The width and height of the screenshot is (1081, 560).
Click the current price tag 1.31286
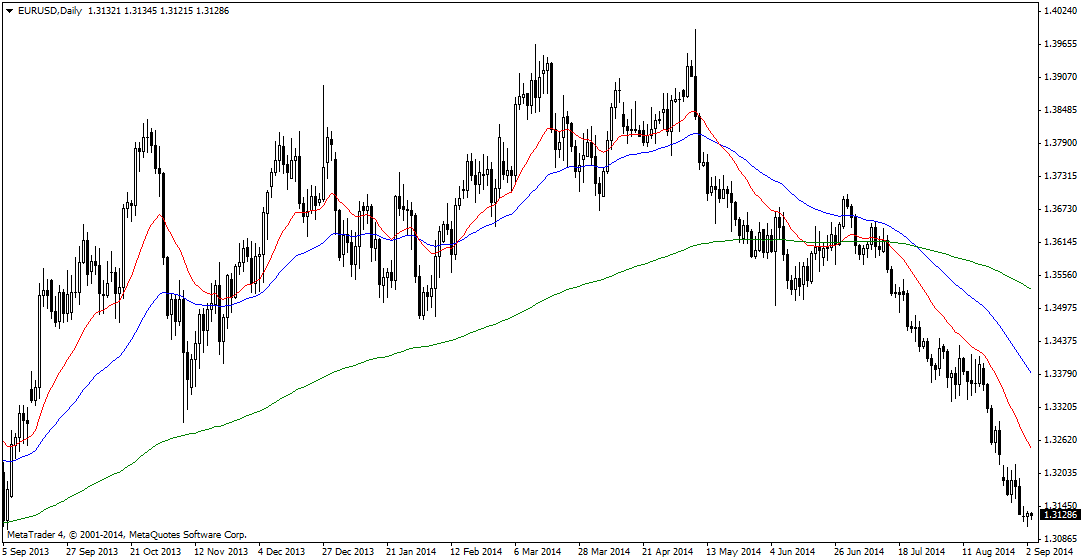[x=1059, y=514]
